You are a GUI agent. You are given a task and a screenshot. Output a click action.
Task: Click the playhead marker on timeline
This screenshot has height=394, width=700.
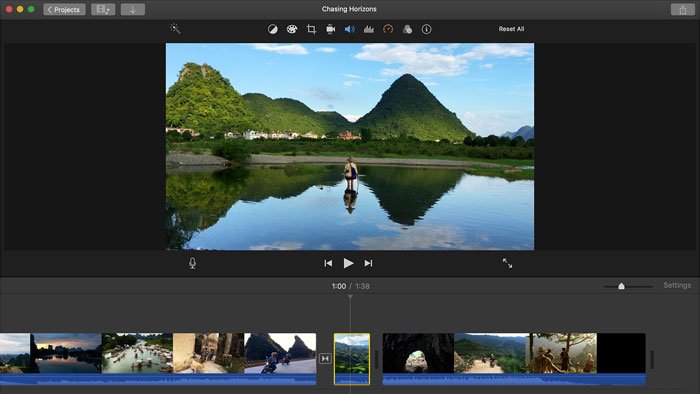350,296
